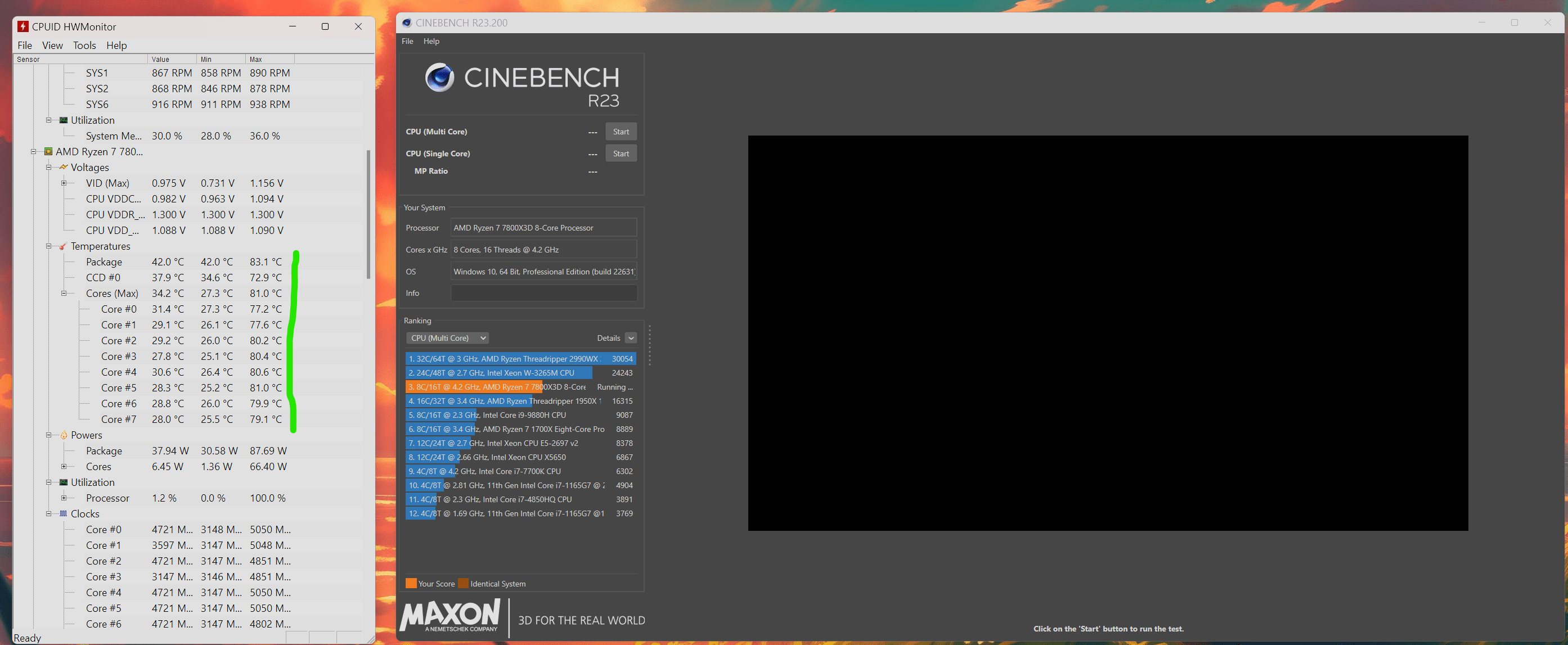
Task: Click the Clocks waveform icon
Action: pos(64,513)
